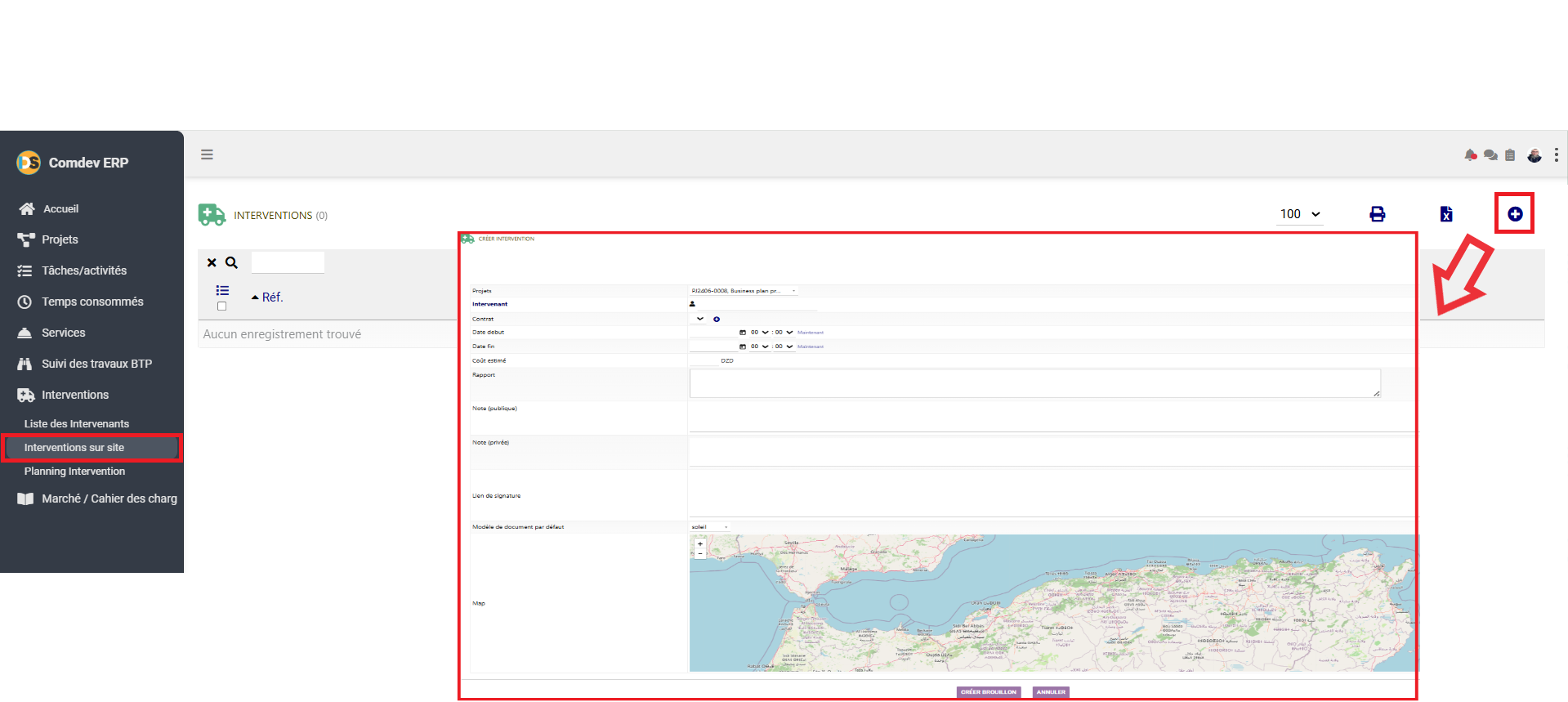Click the Intervenant input field
Viewport: 1568px width, 702px height.
click(757, 304)
